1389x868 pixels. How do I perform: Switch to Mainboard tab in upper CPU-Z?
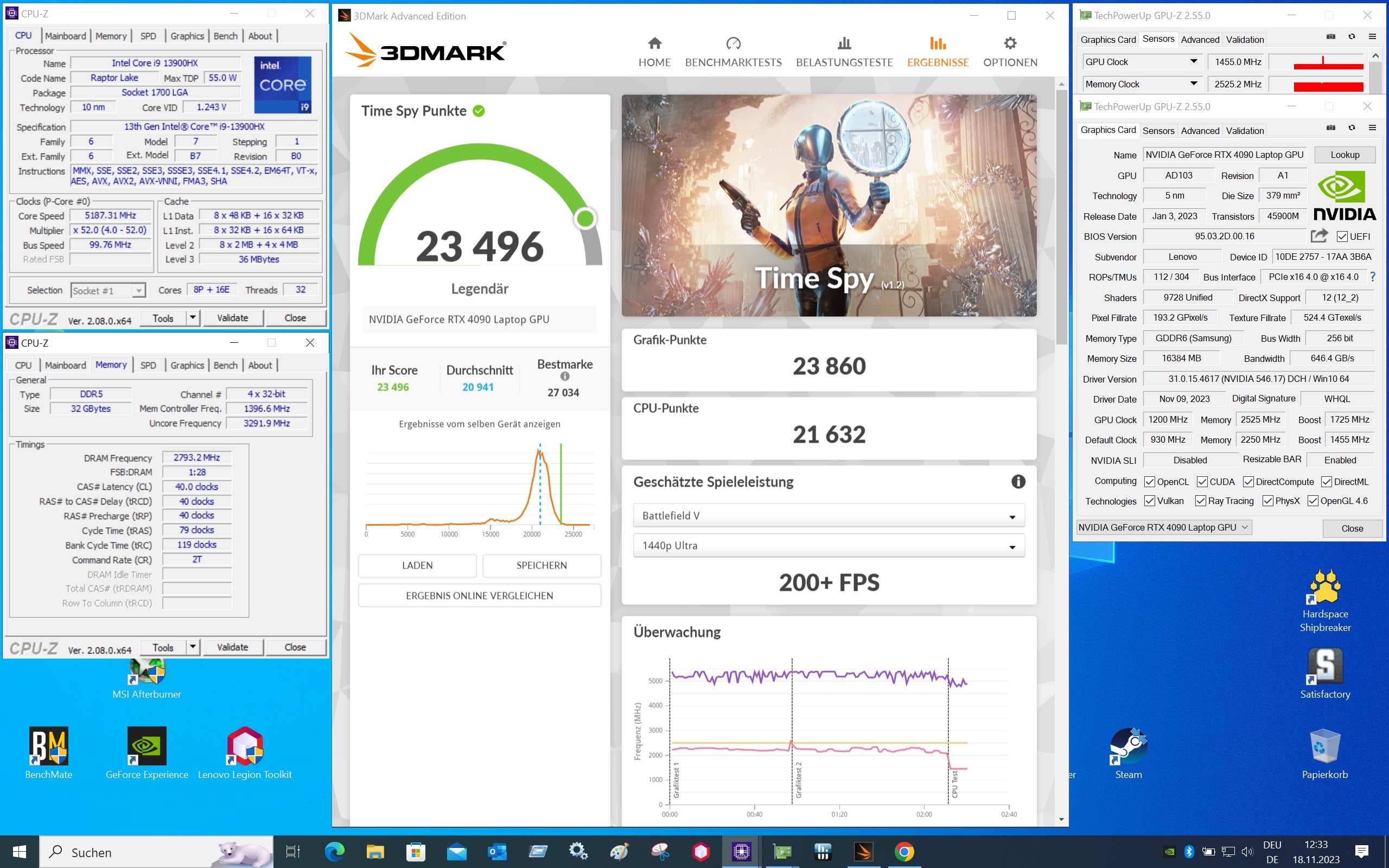pyautogui.click(x=66, y=36)
